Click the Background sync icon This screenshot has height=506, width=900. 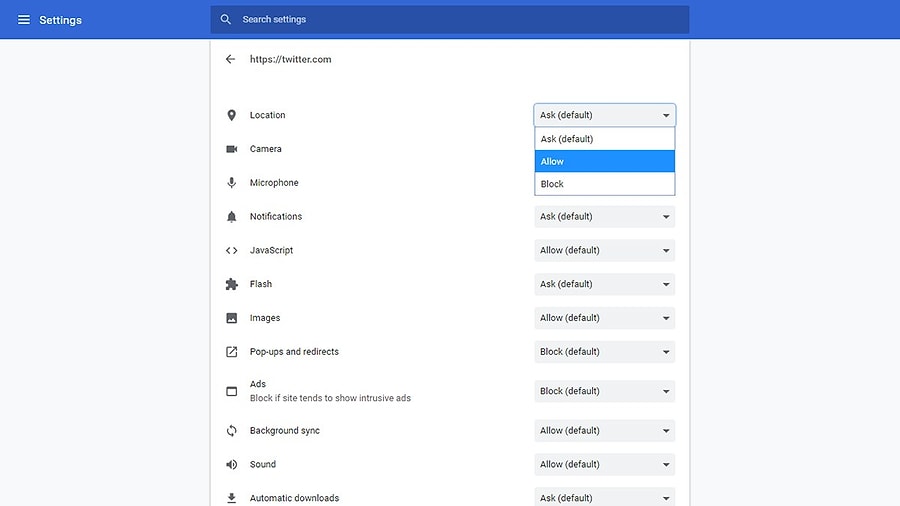pyautogui.click(x=231, y=430)
